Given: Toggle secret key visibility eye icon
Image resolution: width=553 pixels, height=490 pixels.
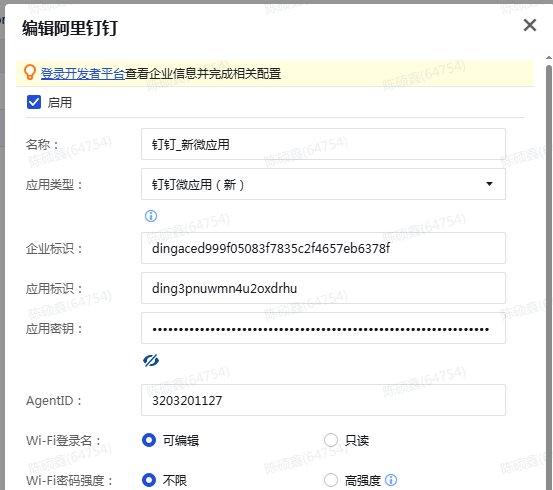Looking at the screenshot, I should pyautogui.click(x=151, y=361).
